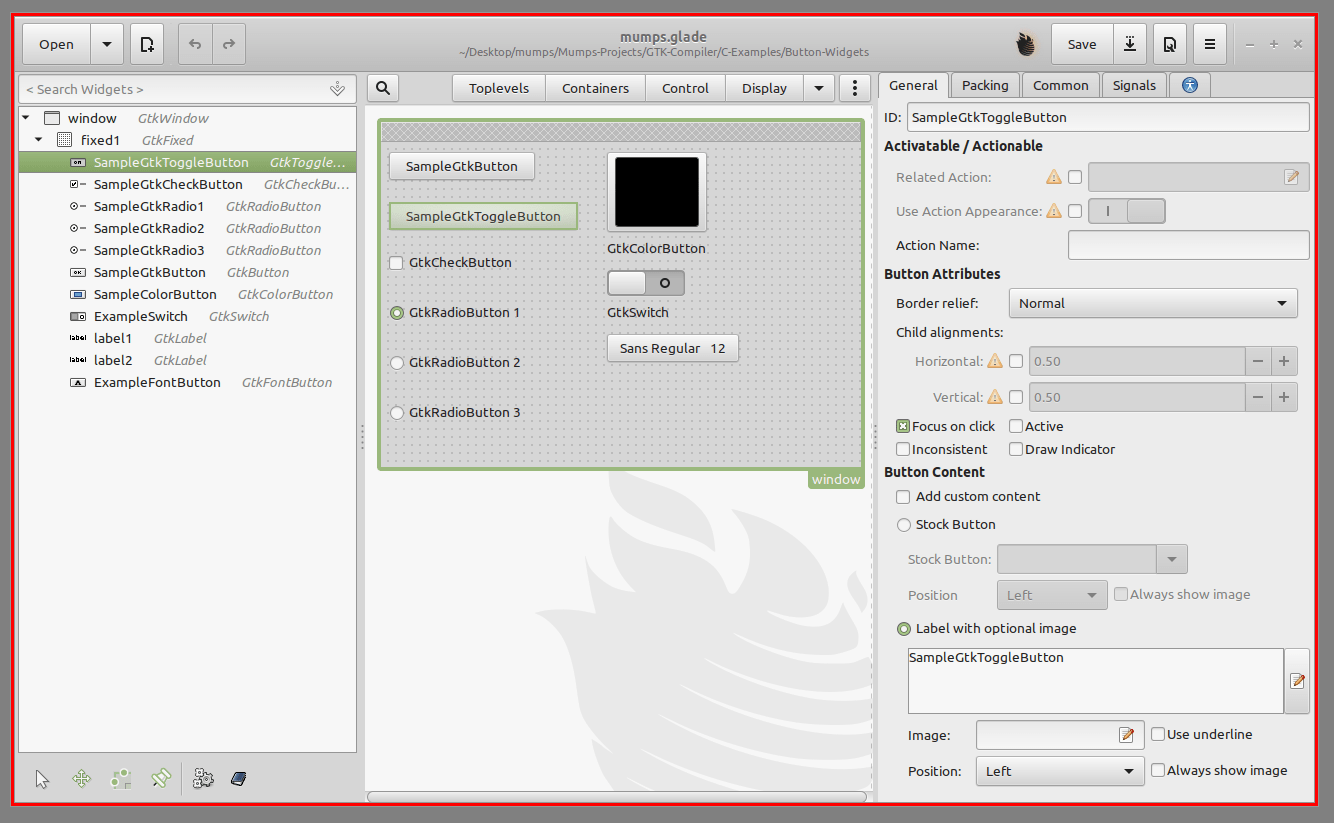Open the recent files arrow beside Open
This screenshot has height=823, width=1334.
pyautogui.click(x=106, y=44)
